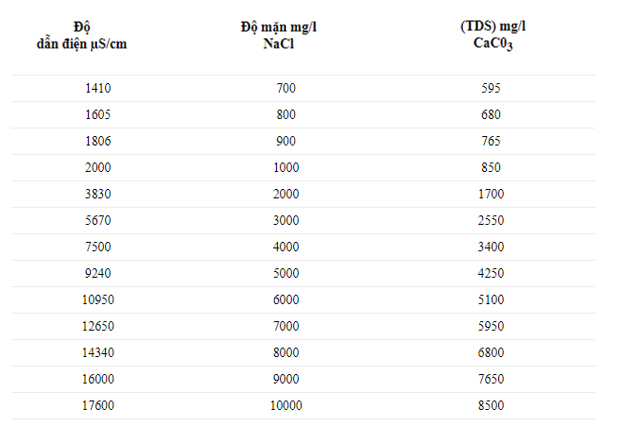Click conductivity value 3830
This screenshot has width=622, height=424.
point(99,193)
